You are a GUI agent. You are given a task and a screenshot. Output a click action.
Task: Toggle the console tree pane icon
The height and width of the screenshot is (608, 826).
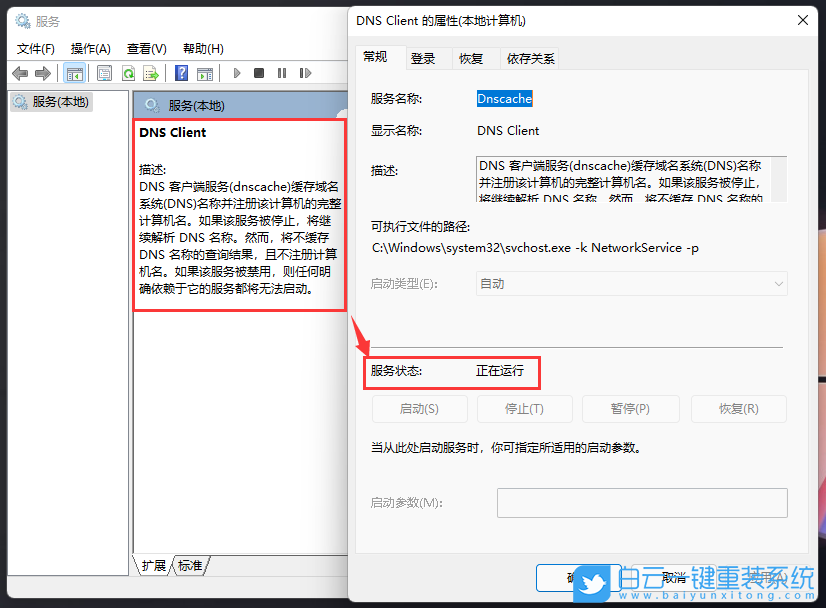[75, 72]
